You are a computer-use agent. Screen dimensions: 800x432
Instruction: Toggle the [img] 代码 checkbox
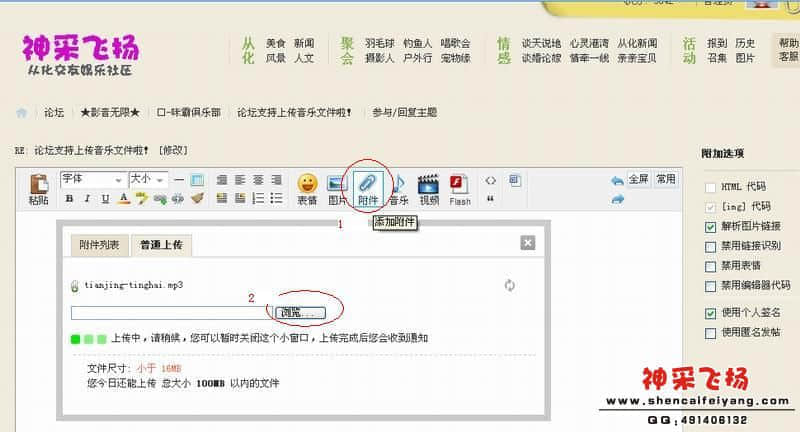[710, 207]
